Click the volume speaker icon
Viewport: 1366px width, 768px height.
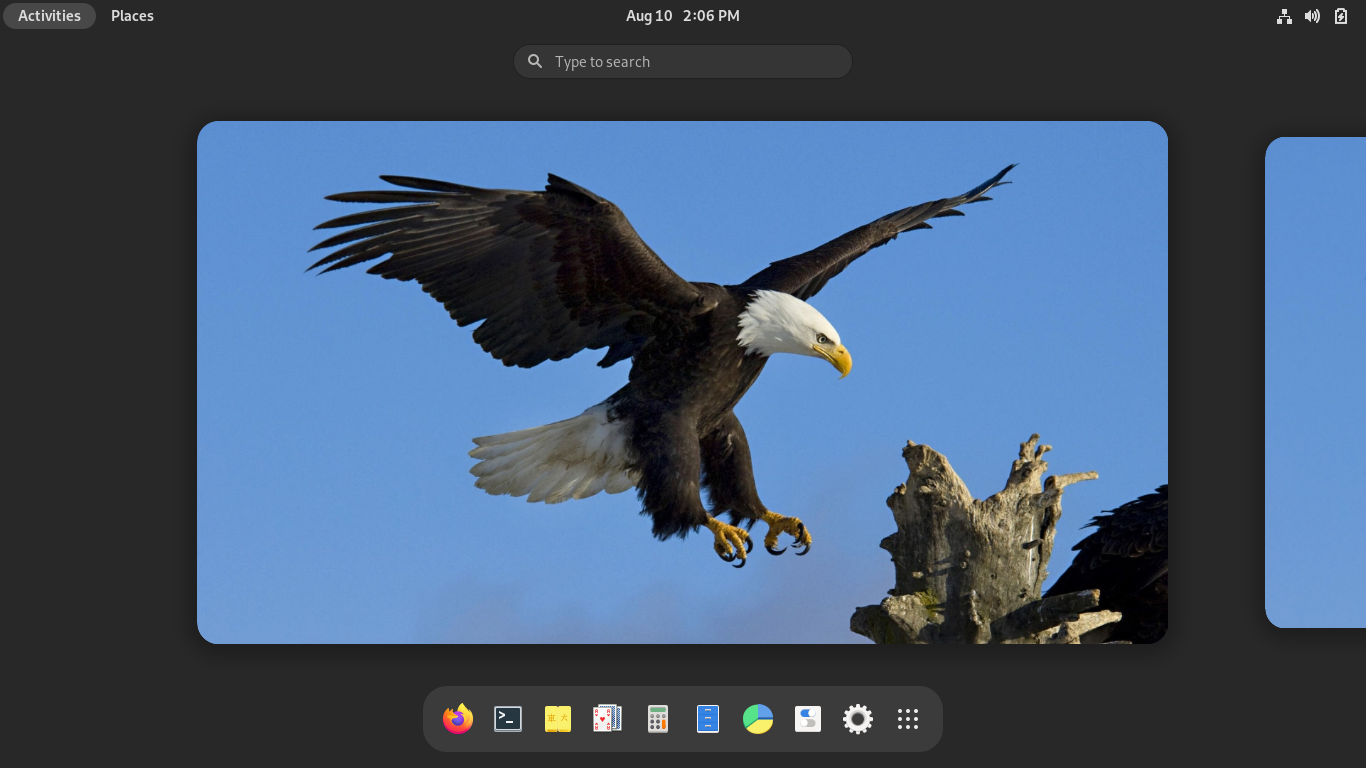[x=1312, y=16]
